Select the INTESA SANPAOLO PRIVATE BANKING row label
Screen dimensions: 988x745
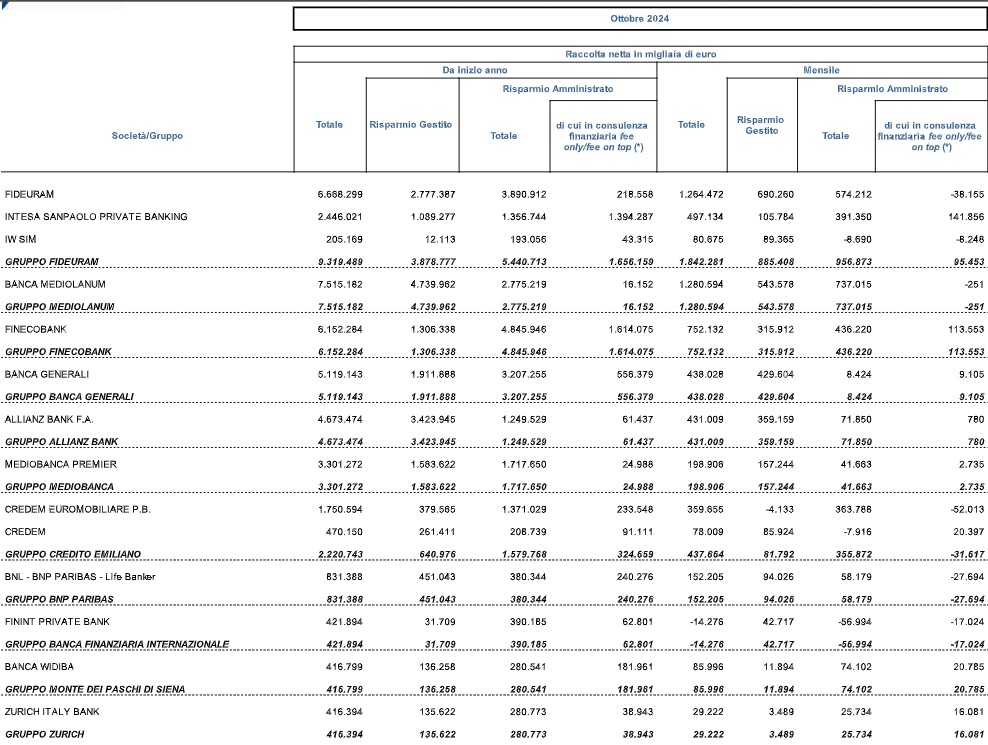(x=96, y=217)
